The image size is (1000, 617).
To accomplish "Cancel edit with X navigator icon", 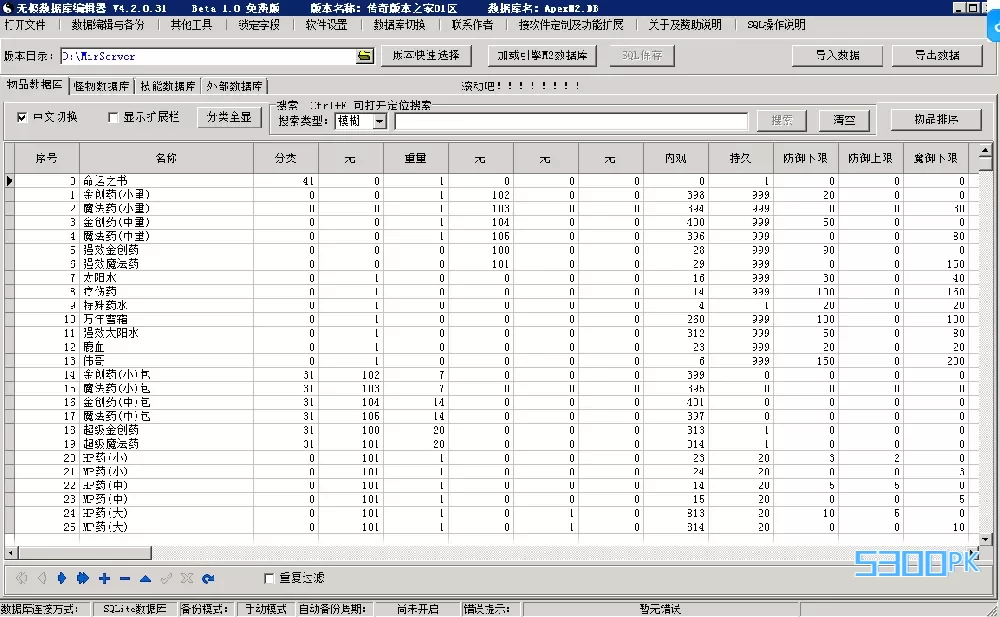I will coord(187,578).
